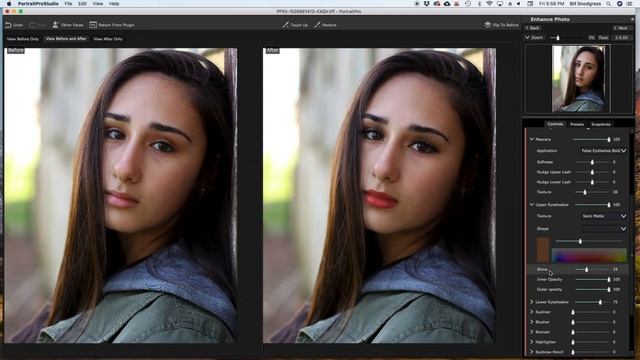
Task: Click the Wi-Fi status icon
Action: [x=489, y=4]
